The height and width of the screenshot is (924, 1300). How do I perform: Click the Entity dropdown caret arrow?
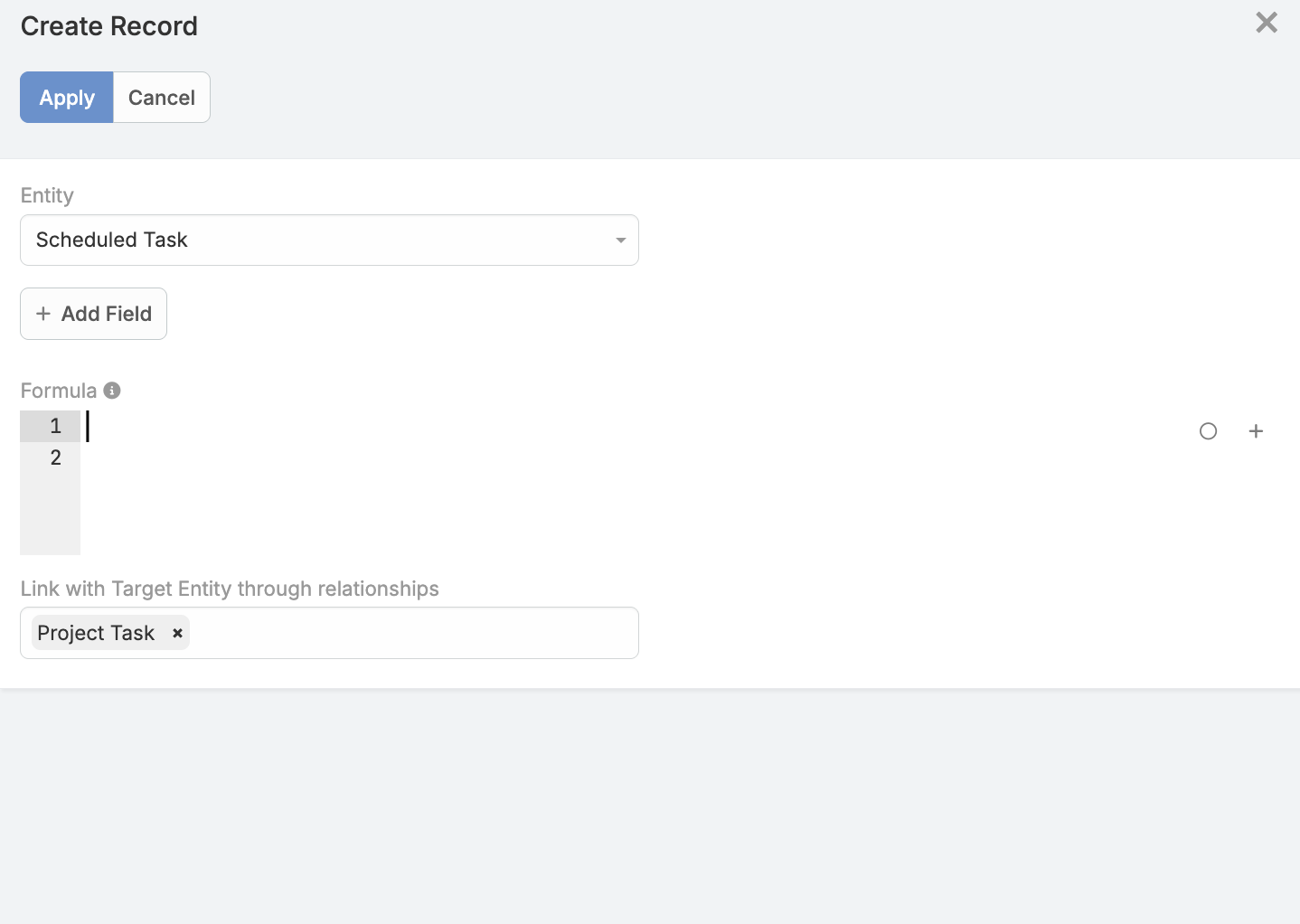tap(621, 240)
